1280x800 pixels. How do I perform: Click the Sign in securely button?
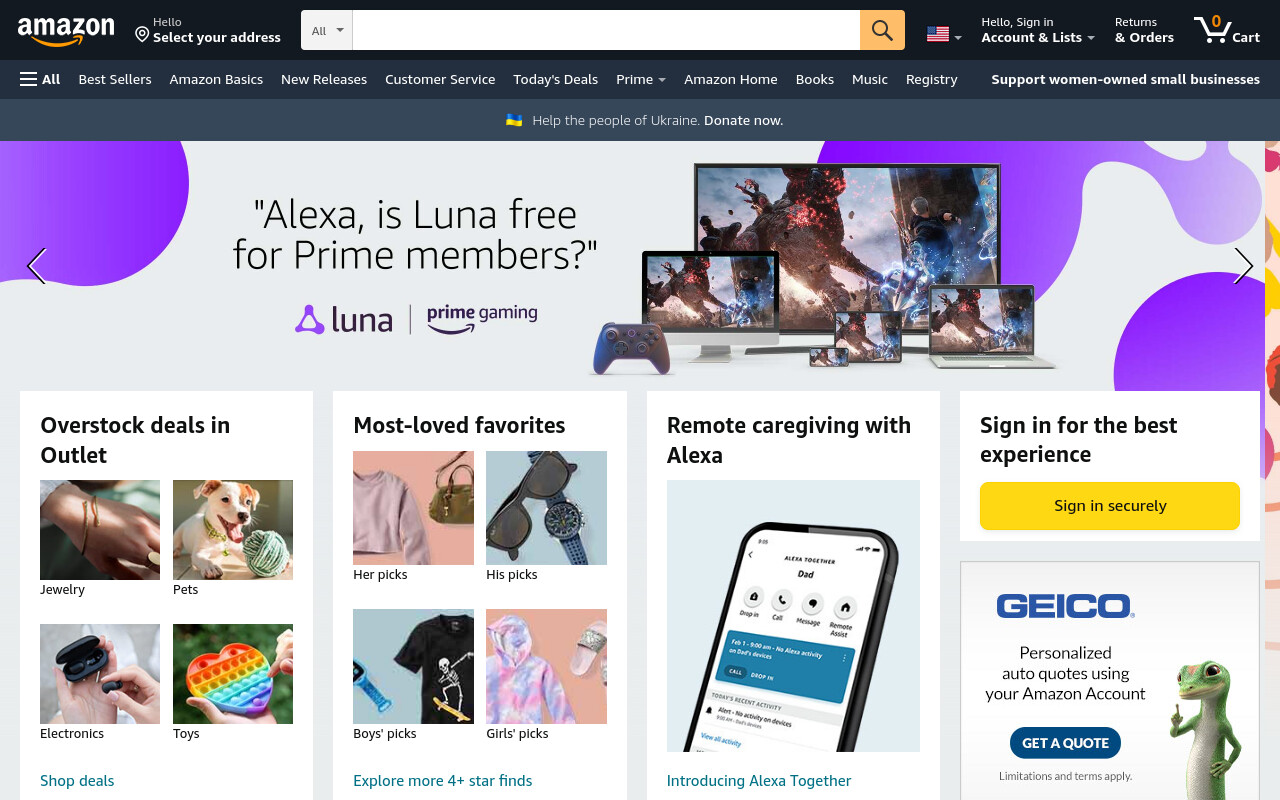(x=1110, y=506)
